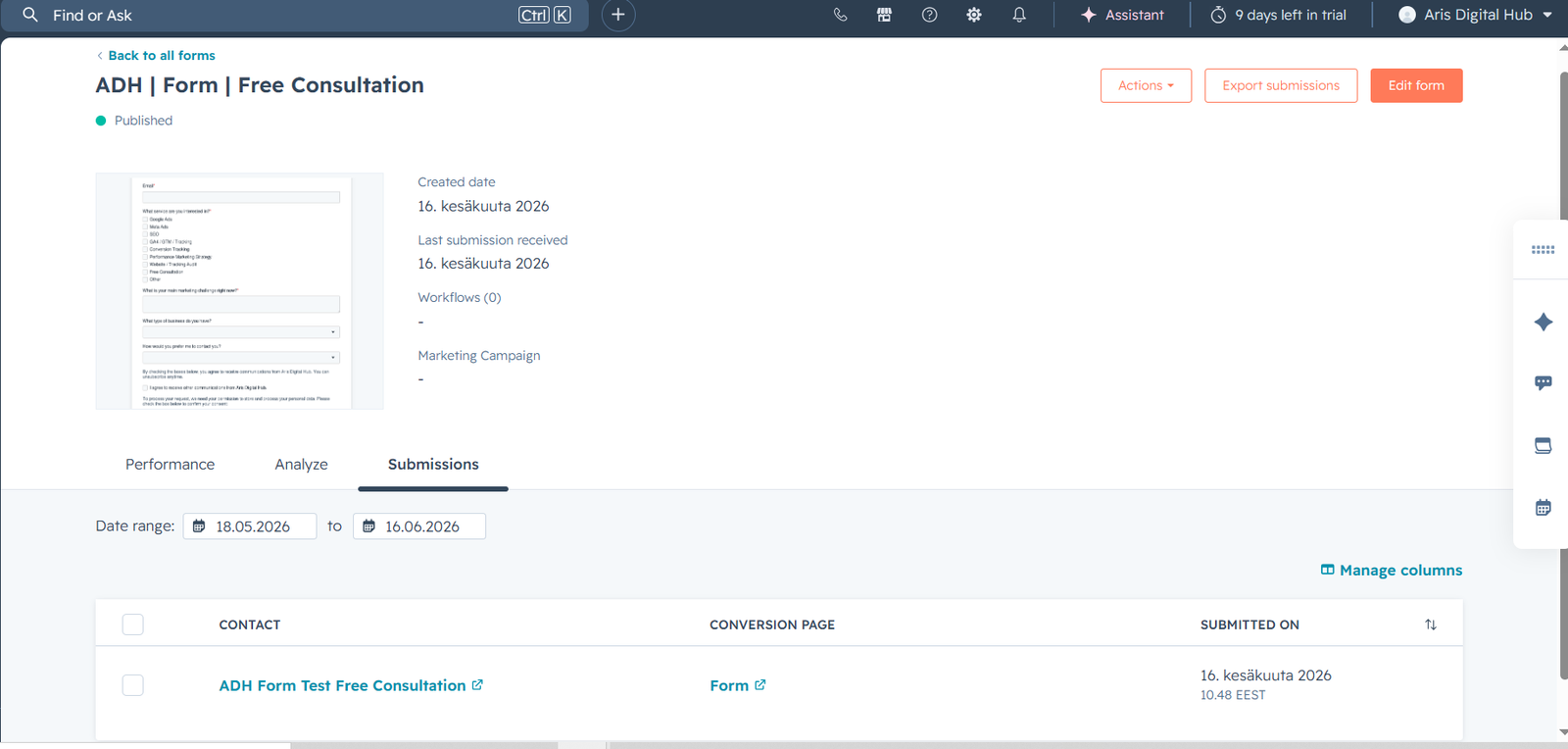1568x749 pixels.
Task: Open the form preview thumbnail
Action: (x=240, y=291)
